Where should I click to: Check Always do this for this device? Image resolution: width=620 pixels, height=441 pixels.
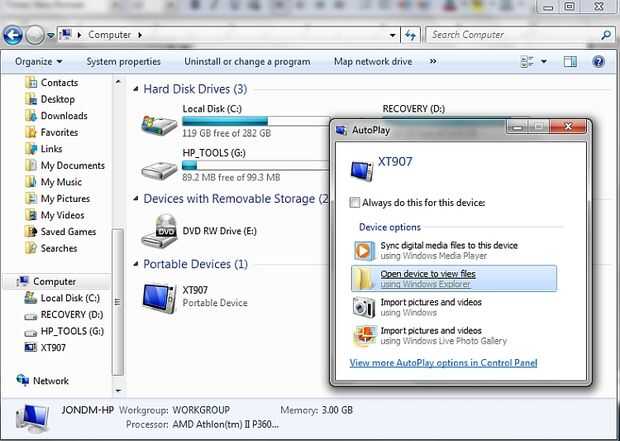click(355, 203)
